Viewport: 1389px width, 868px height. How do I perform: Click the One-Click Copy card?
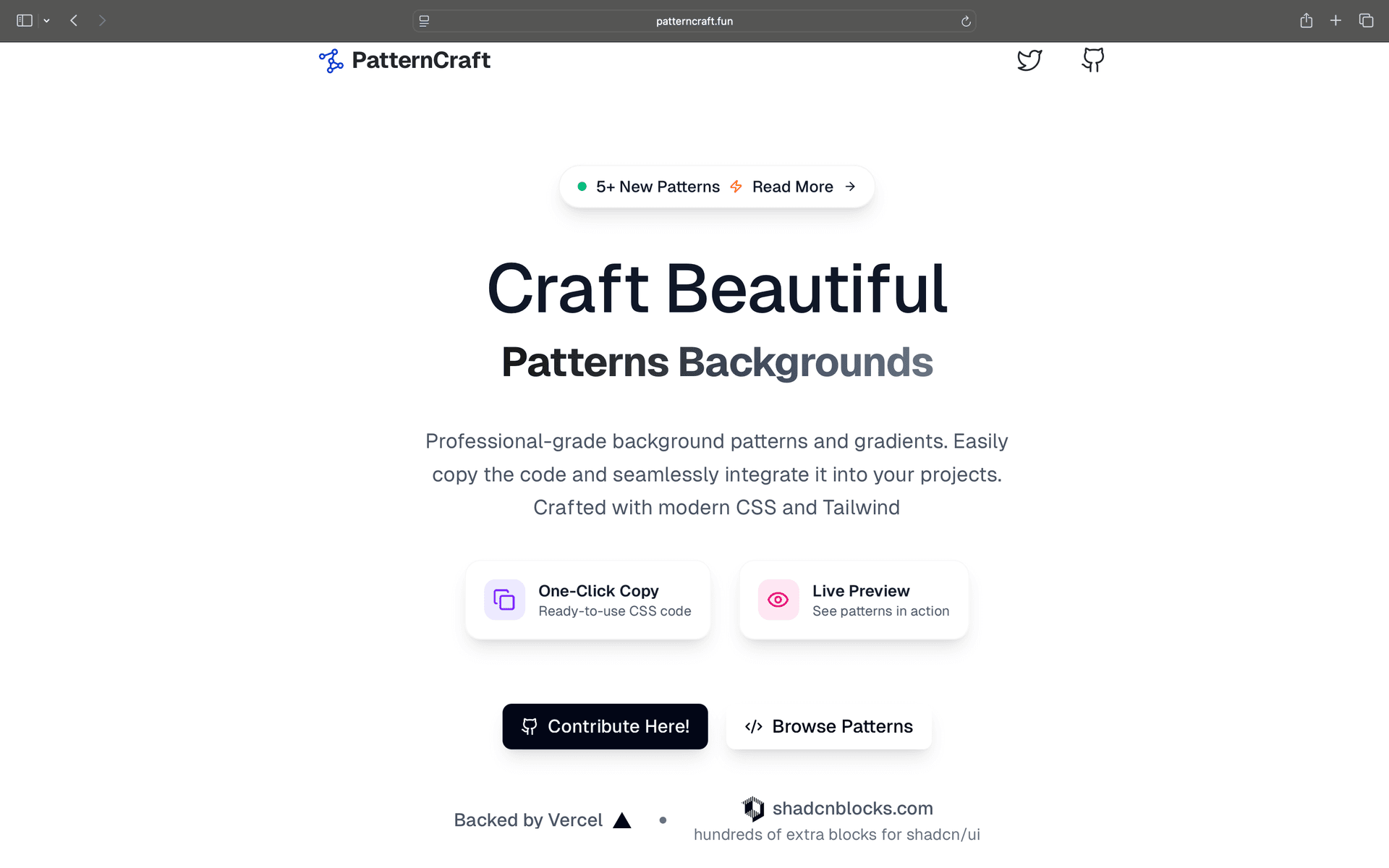tap(587, 600)
